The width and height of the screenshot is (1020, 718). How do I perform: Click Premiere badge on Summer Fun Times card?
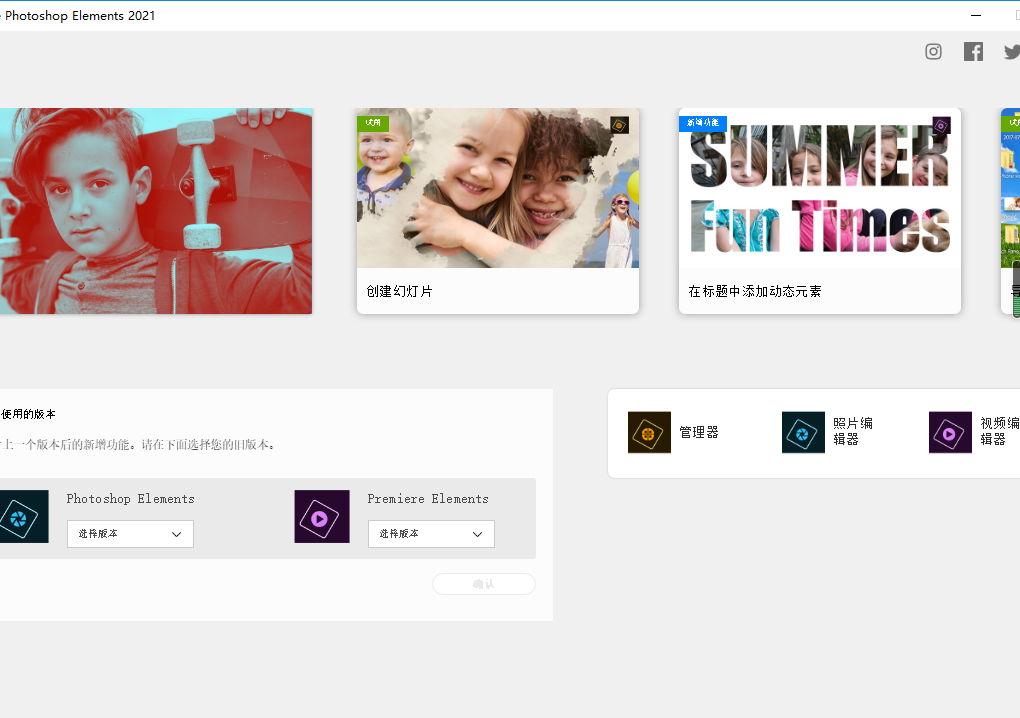point(941,125)
